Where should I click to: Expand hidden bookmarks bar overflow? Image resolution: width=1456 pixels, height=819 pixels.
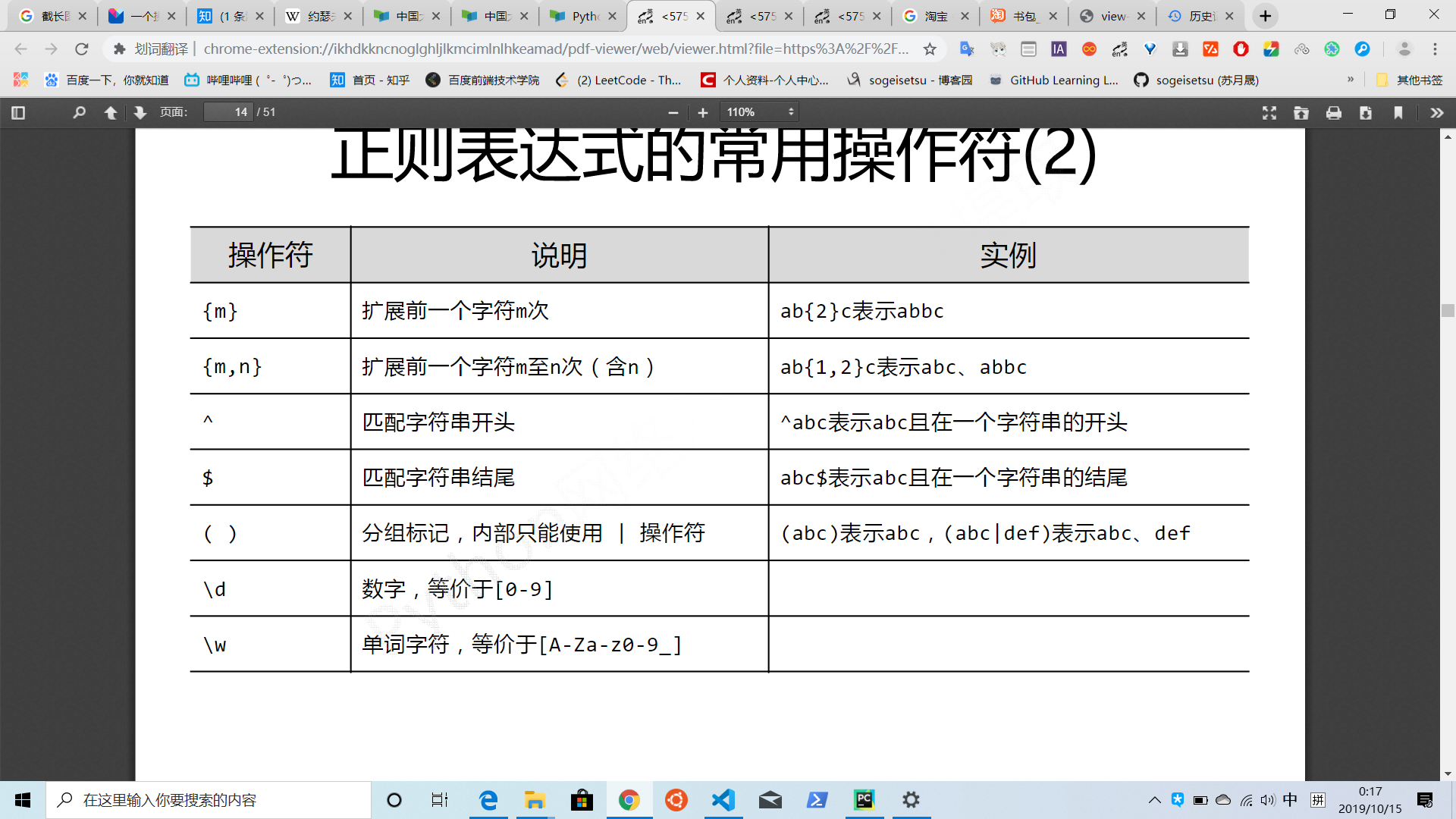click(x=1351, y=80)
